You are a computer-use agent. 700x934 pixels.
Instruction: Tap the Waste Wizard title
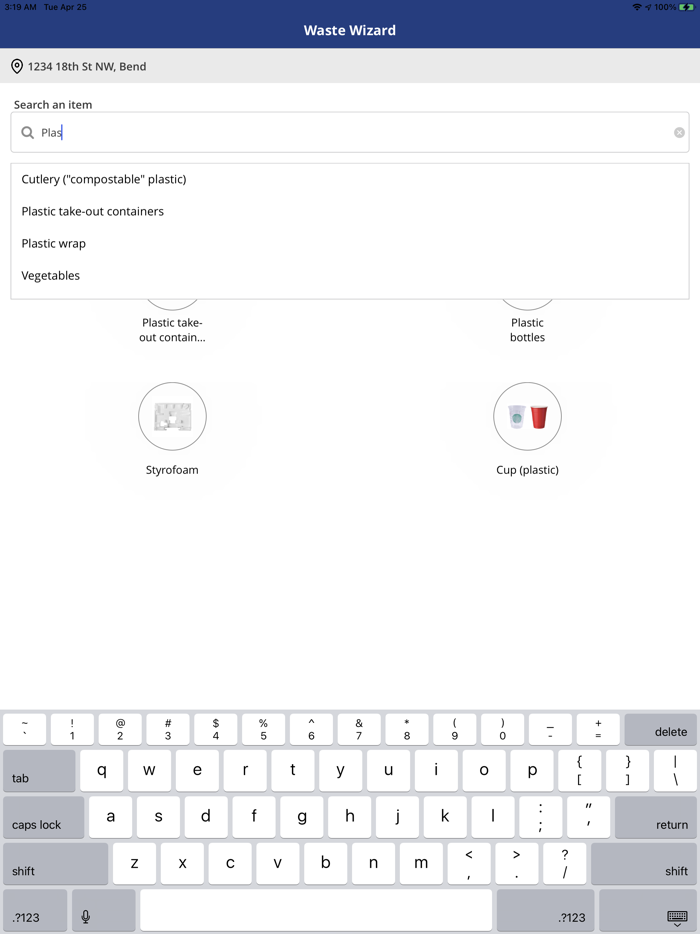click(x=350, y=30)
